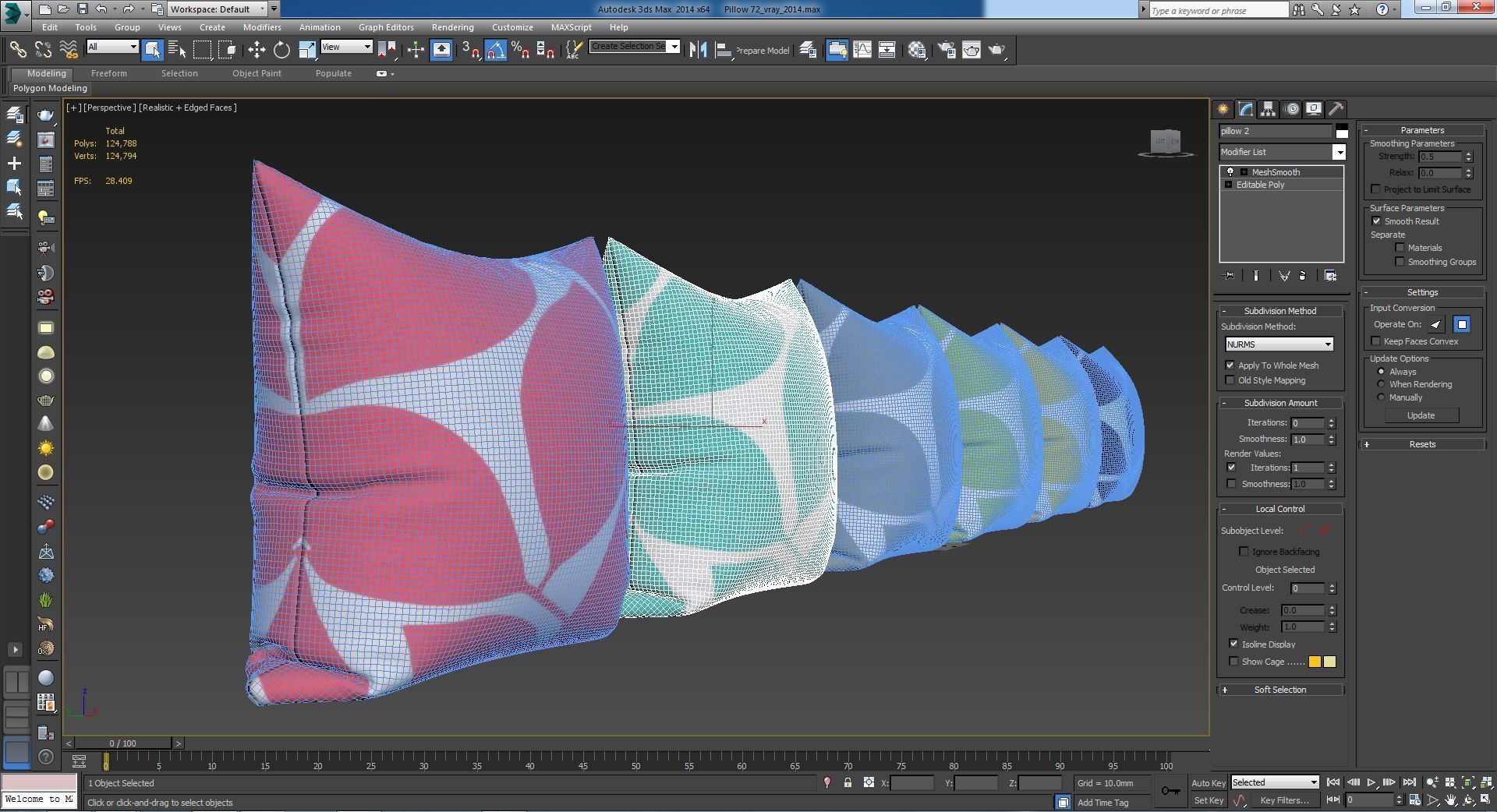Image resolution: width=1497 pixels, height=812 pixels.
Task: Click the Set Key button
Action: (x=1209, y=800)
